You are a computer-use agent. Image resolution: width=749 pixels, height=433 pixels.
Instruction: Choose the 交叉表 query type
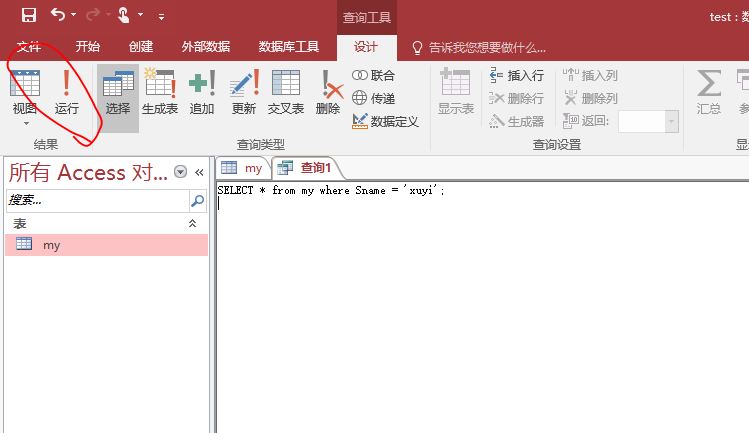tap(286, 92)
